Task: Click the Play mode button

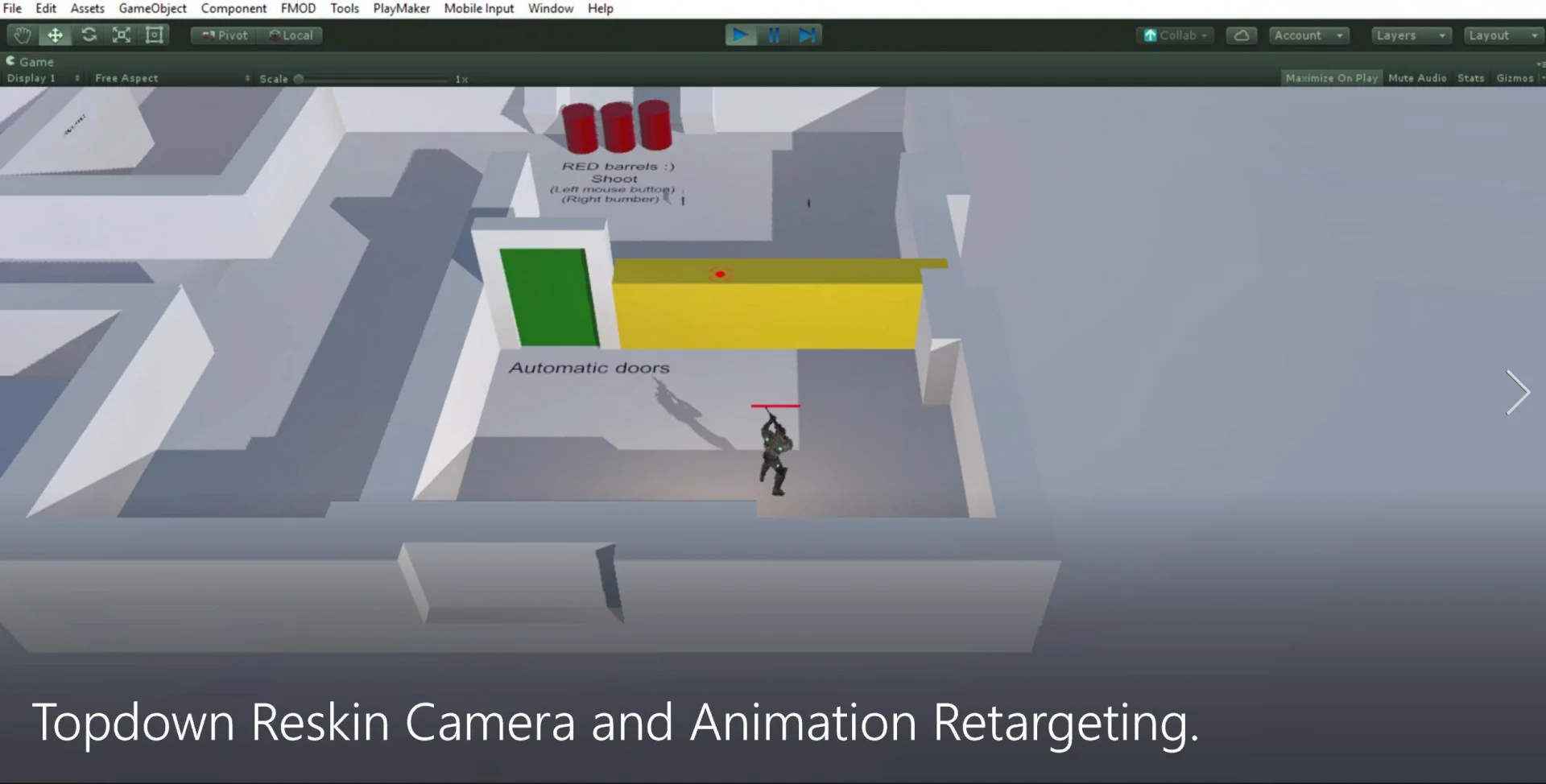Action: click(741, 35)
